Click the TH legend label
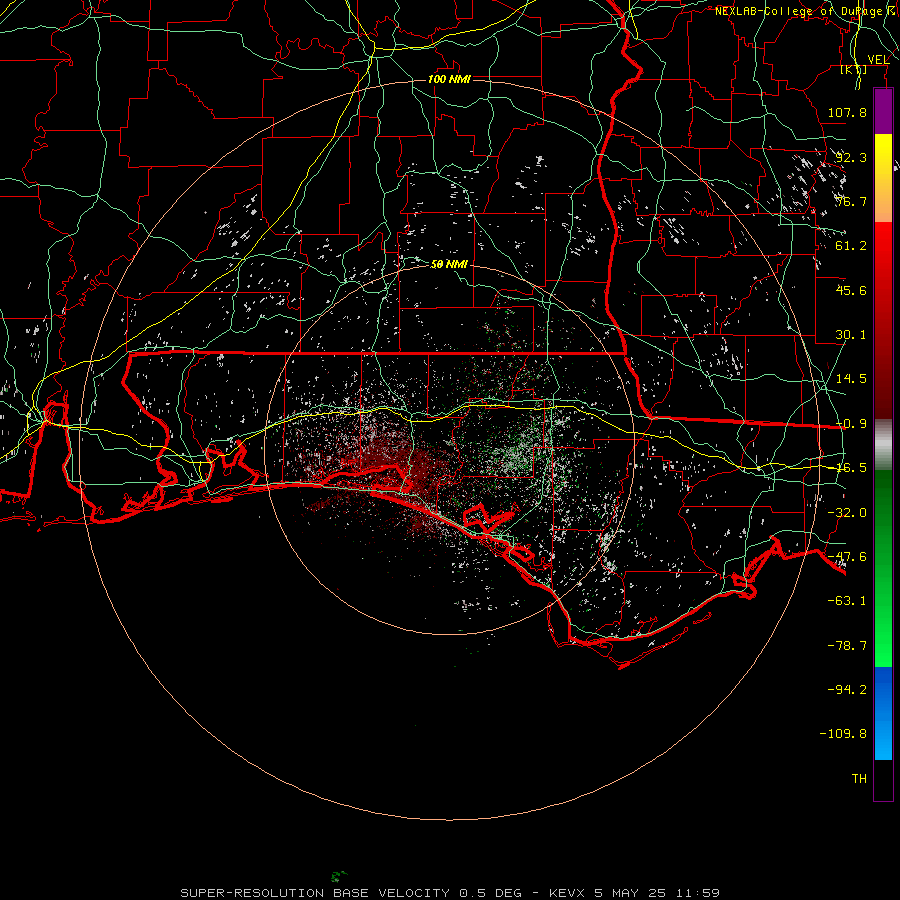Image resolution: width=900 pixels, height=900 pixels. tap(859, 779)
